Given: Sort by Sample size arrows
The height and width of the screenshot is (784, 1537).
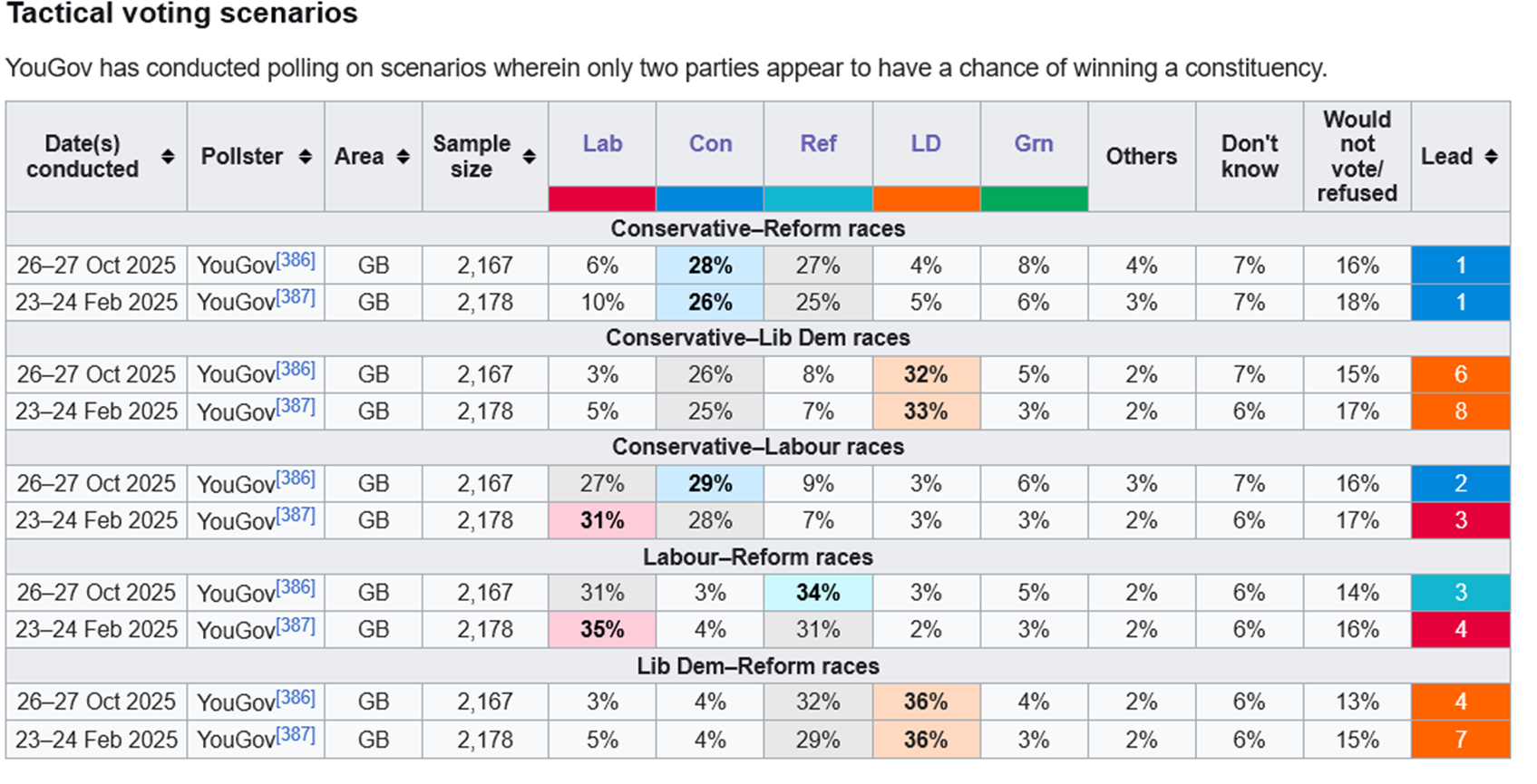Looking at the screenshot, I should click(530, 157).
